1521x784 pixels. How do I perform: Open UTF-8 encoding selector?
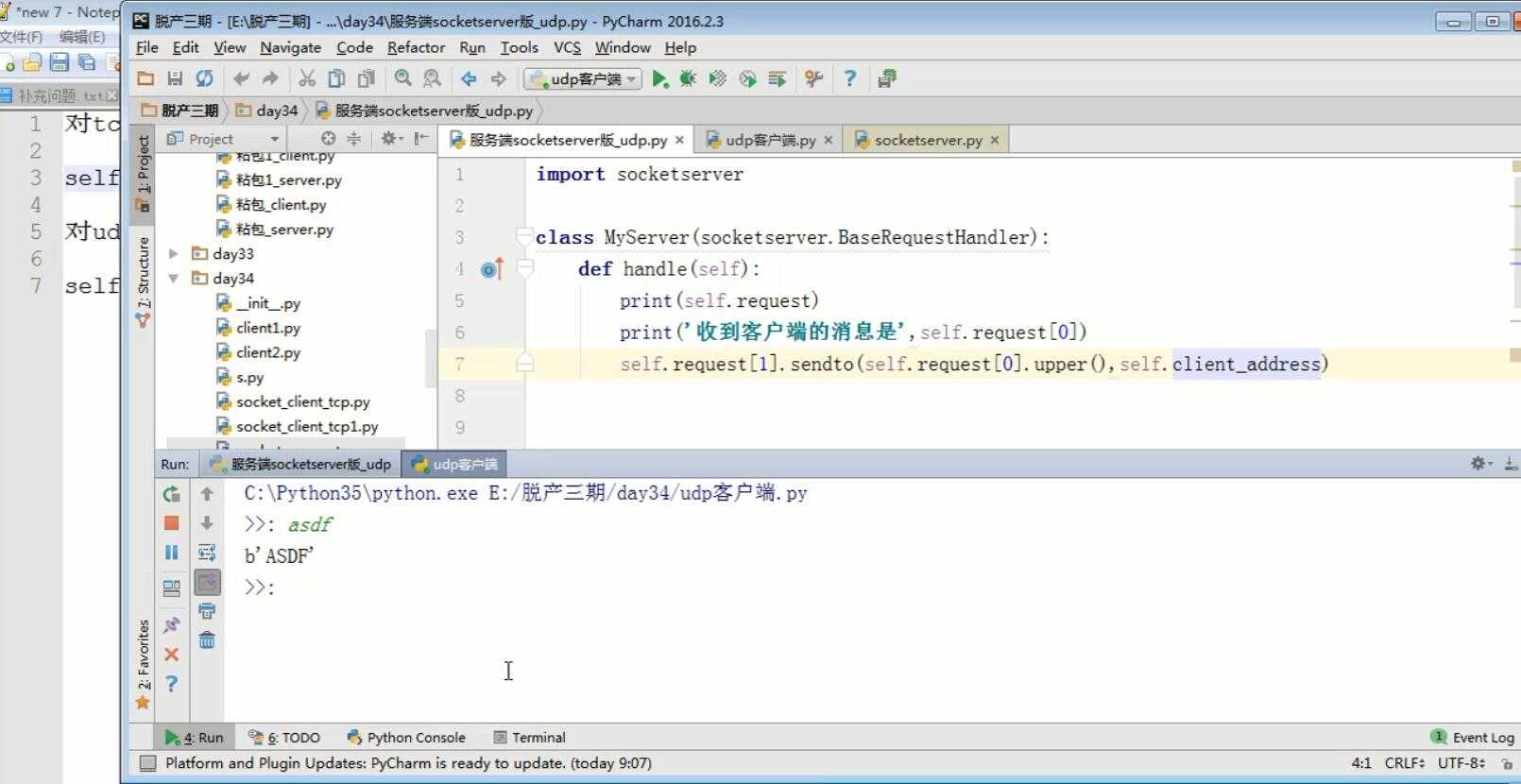point(1461,763)
